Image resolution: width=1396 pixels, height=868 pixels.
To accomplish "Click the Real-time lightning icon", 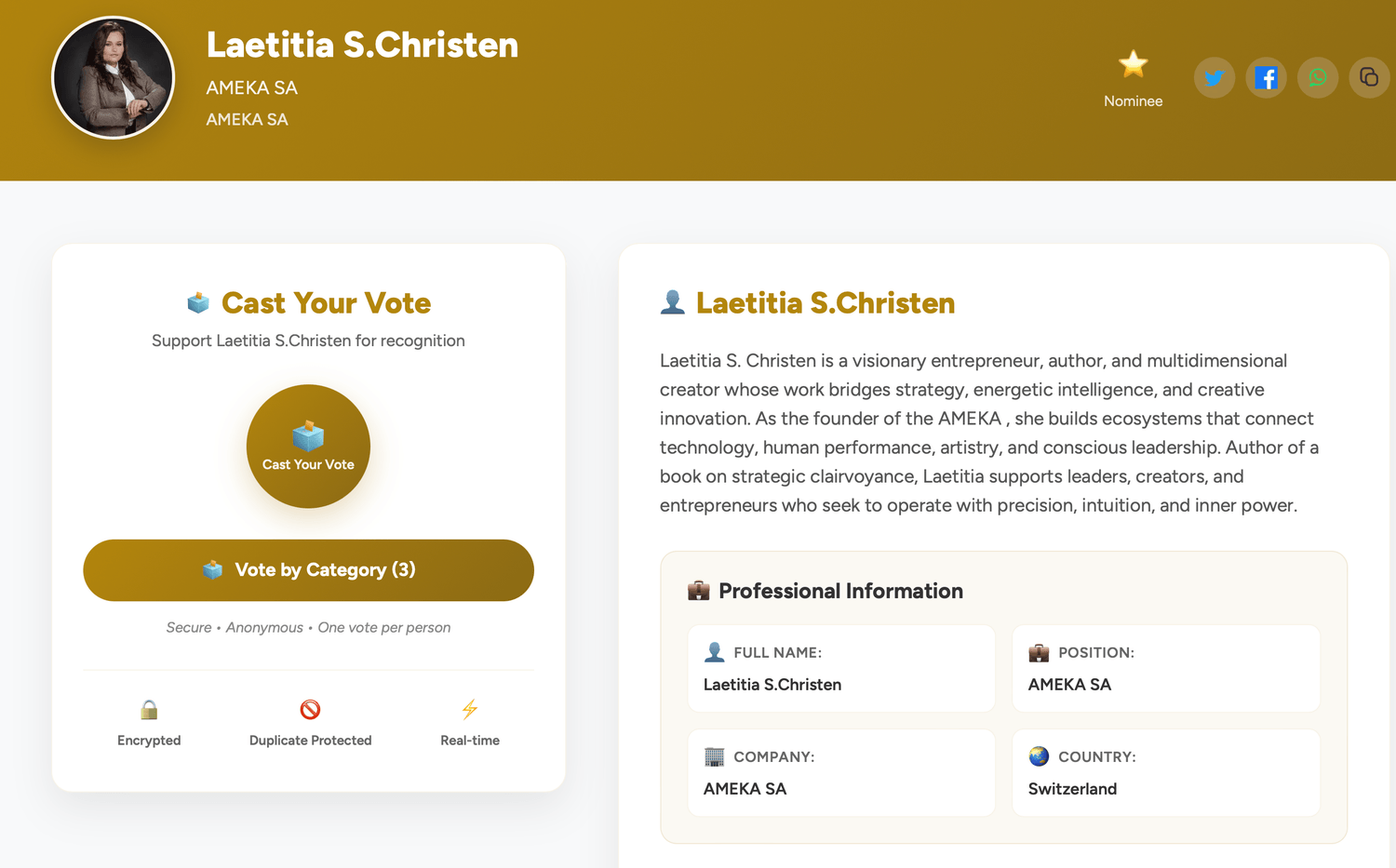I will coord(470,710).
